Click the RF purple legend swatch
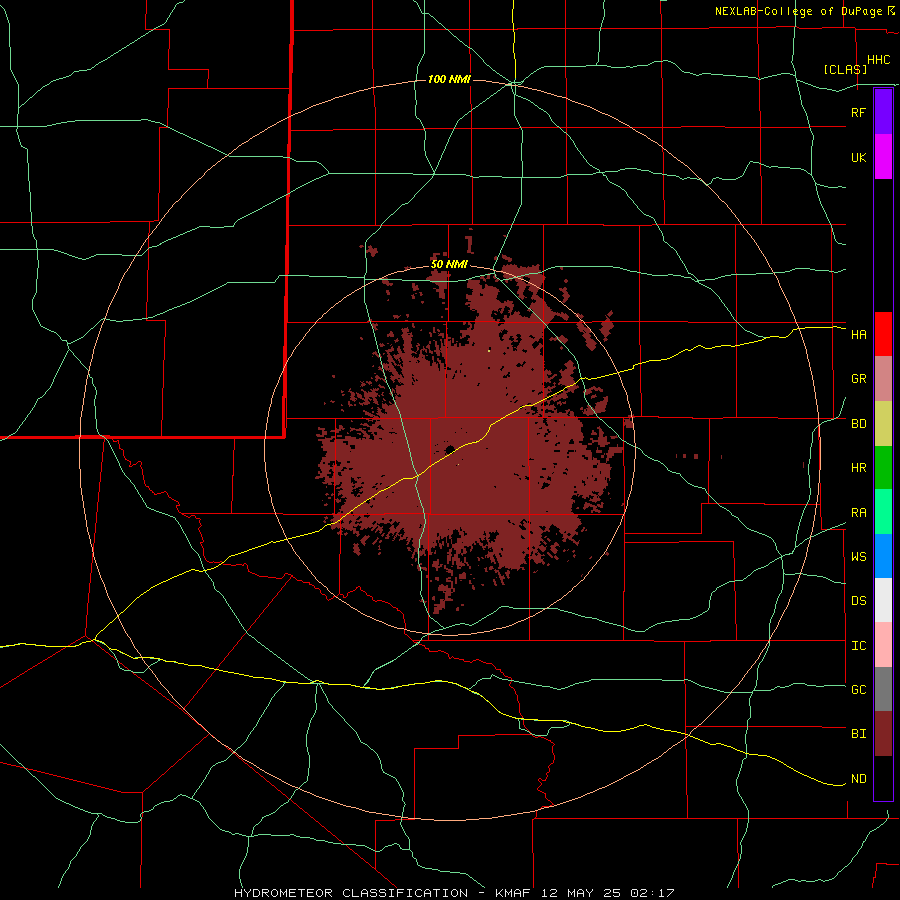This screenshot has width=900, height=900. [x=883, y=112]
